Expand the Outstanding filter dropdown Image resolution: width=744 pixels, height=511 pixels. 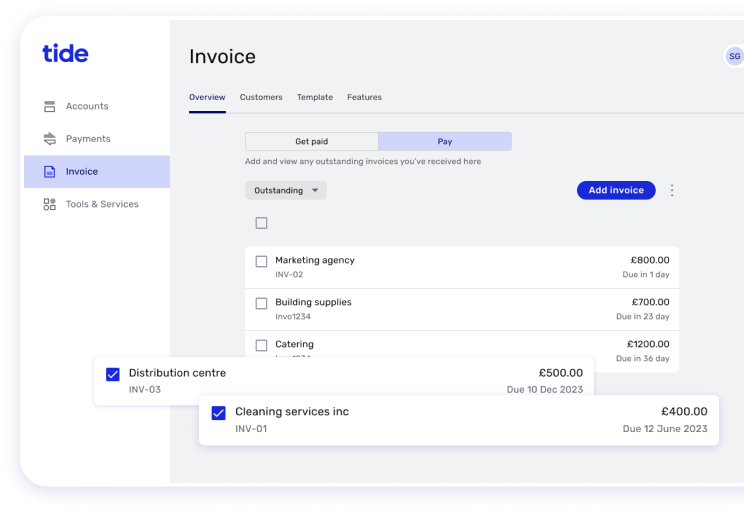tap(286, 190)
